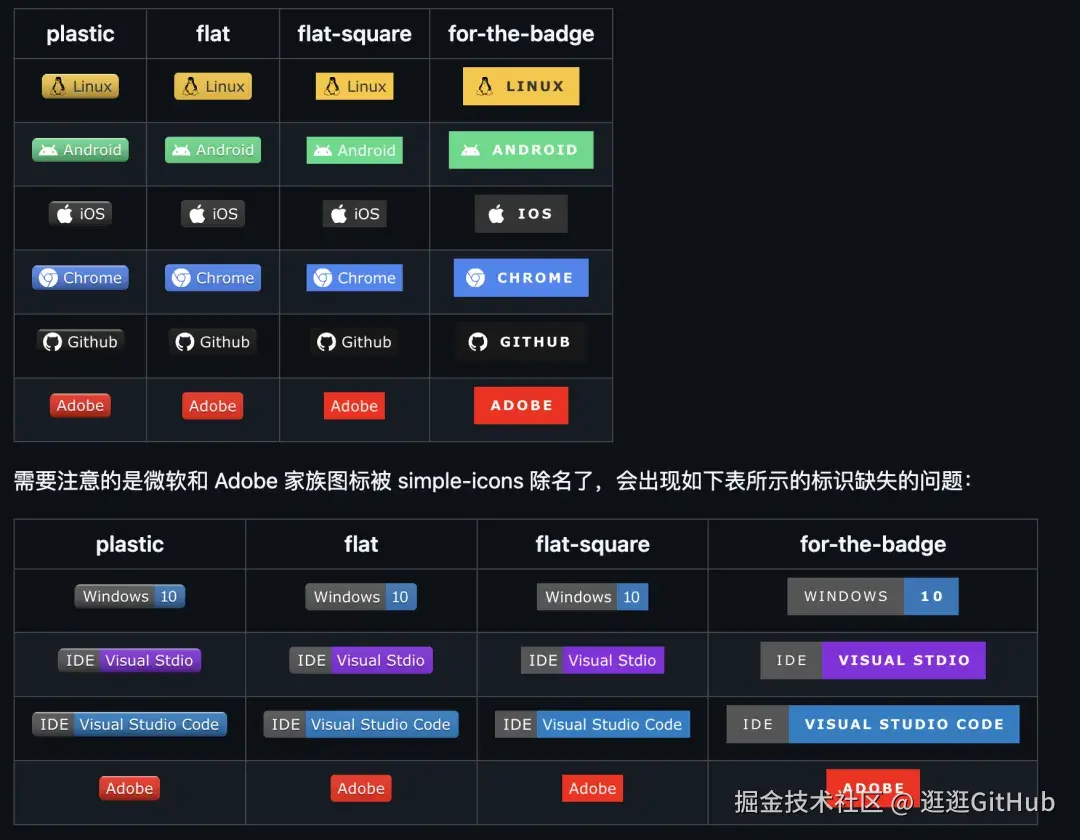The width and height of the screenshot is (1080, 840).
Task: Click the Android flat-square badge
Action: click(x=354, y=149)
